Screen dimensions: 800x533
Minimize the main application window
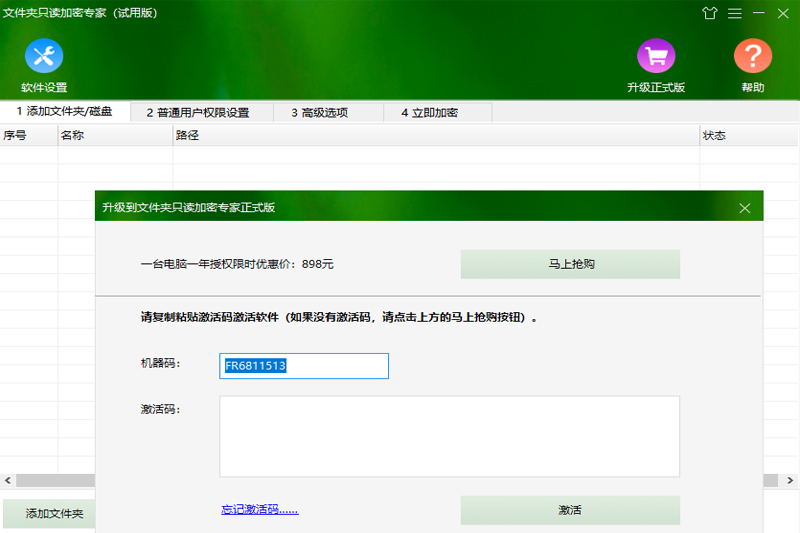click(759, 13)
